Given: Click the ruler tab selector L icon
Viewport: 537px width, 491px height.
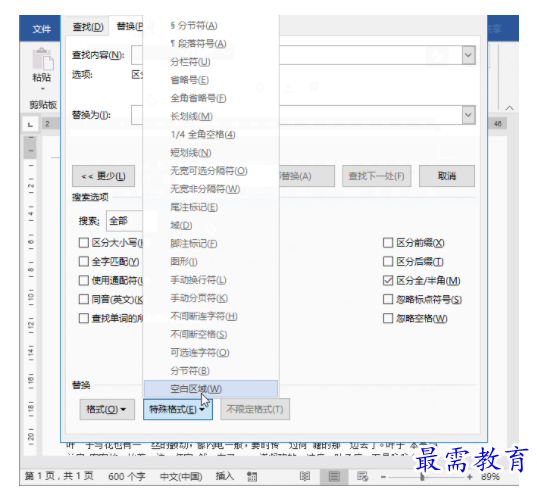Looking at the screenshot, I should pyautogui.click(x=30, y=124).
